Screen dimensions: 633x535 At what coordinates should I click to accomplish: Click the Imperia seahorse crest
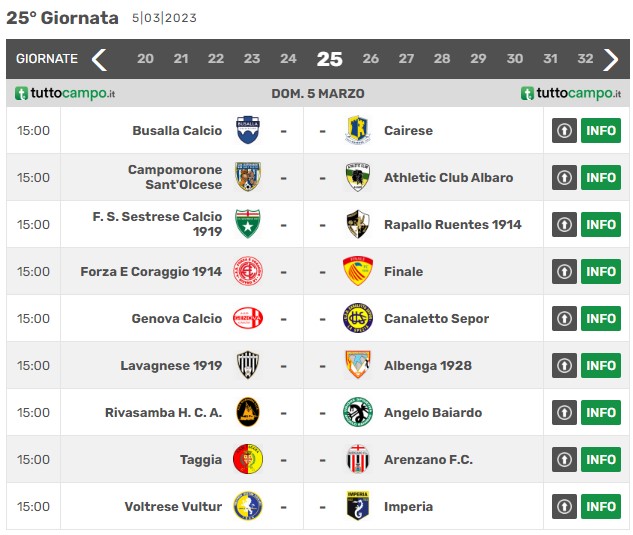pos(358,506)
